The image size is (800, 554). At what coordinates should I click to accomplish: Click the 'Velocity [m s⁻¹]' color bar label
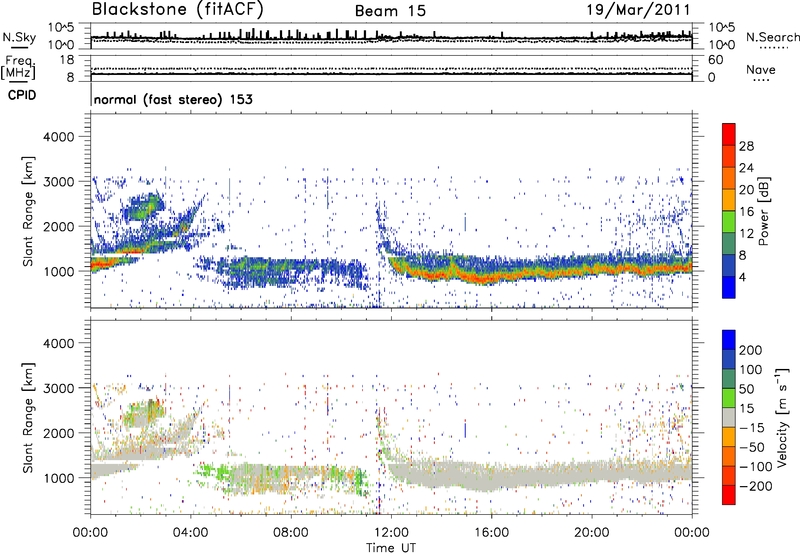point(782,417)
